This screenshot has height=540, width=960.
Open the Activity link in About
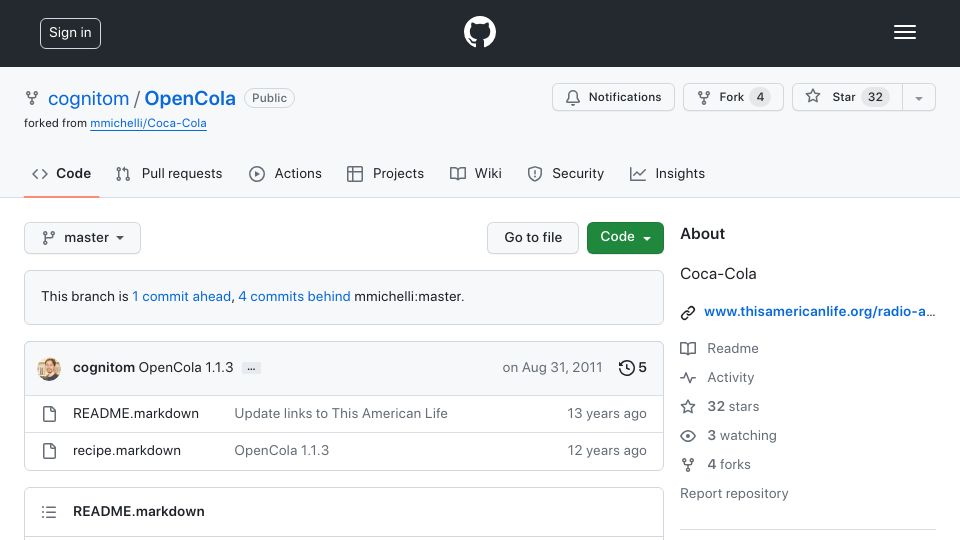tap(717, 377)
